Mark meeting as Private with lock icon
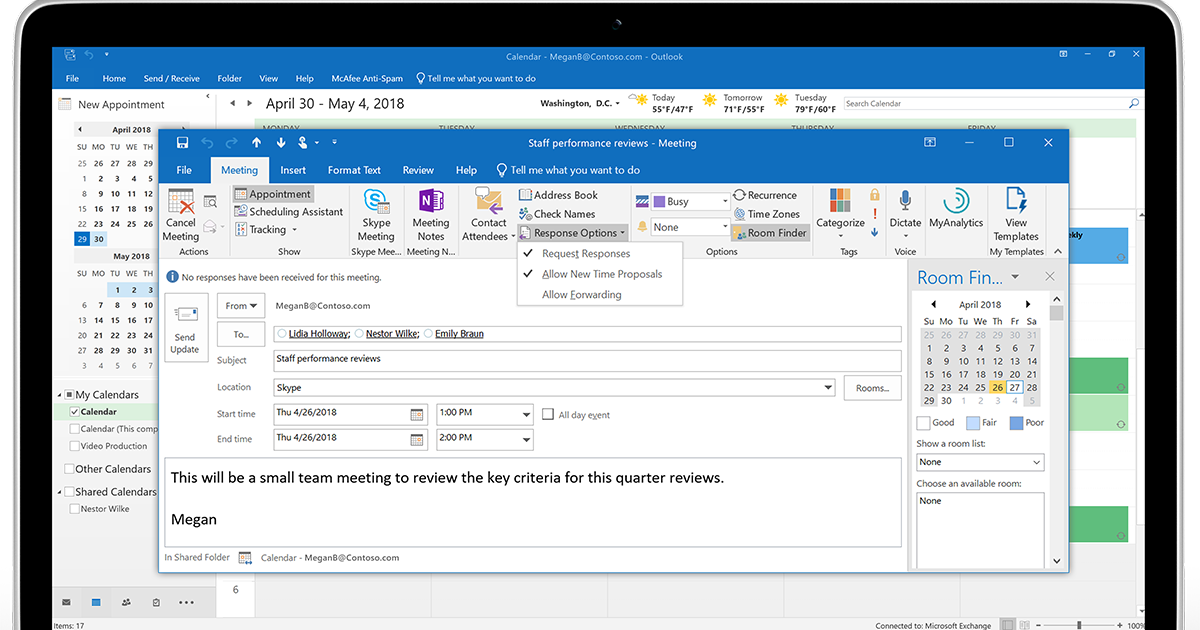1200x630 pixels. pos(875,195)
